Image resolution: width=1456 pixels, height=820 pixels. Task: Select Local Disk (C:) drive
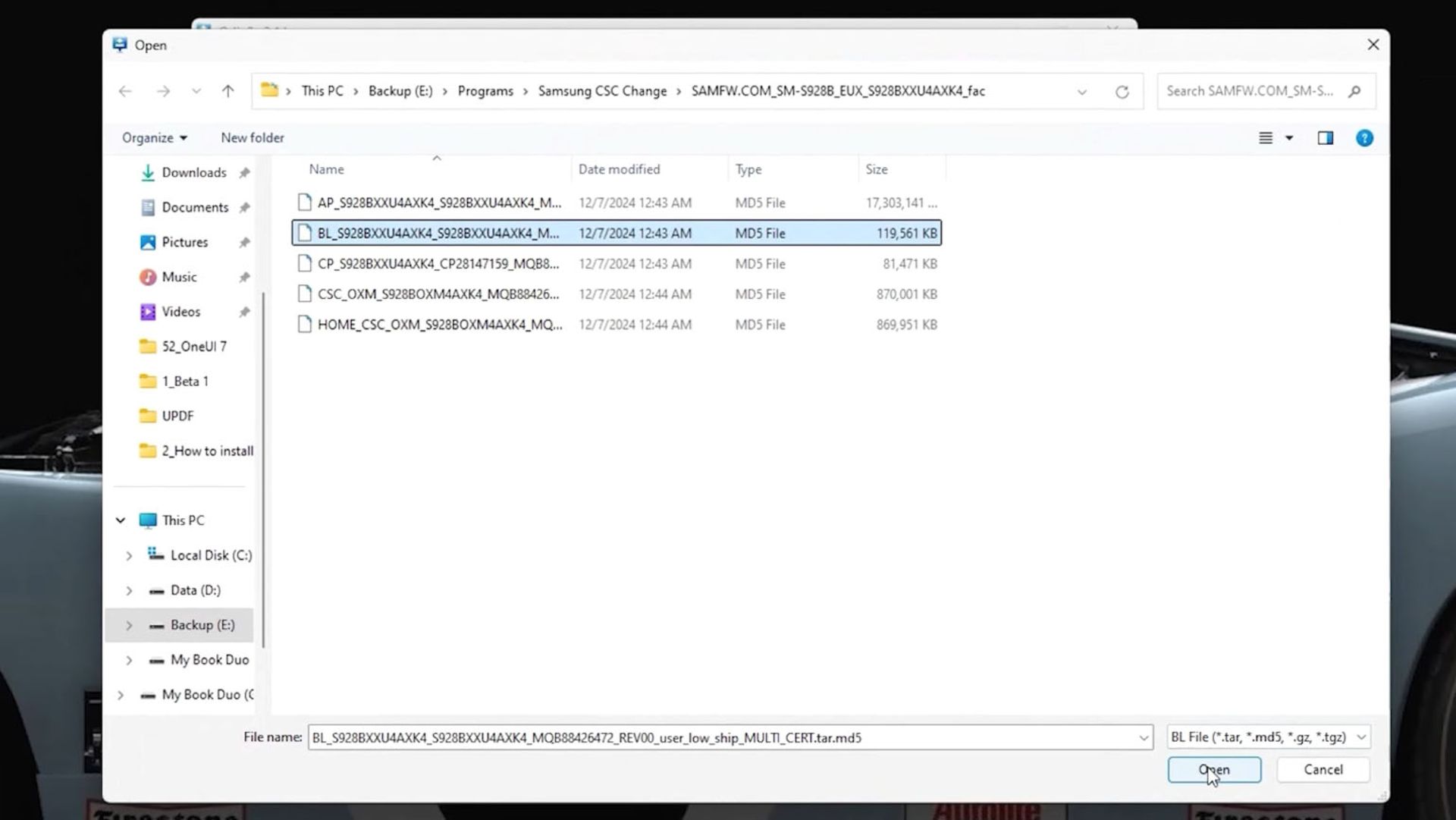[211, 555]
